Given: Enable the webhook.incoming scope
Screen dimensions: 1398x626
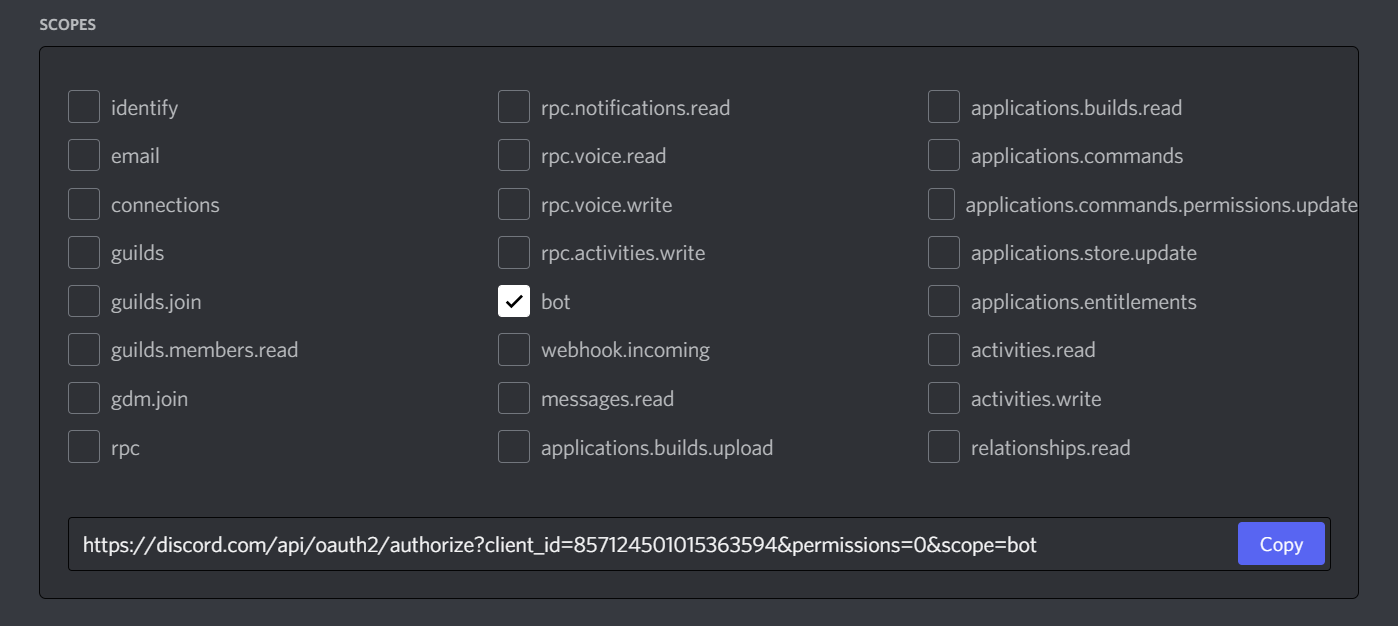Looking at the screenshot, I should coord(514,349).
